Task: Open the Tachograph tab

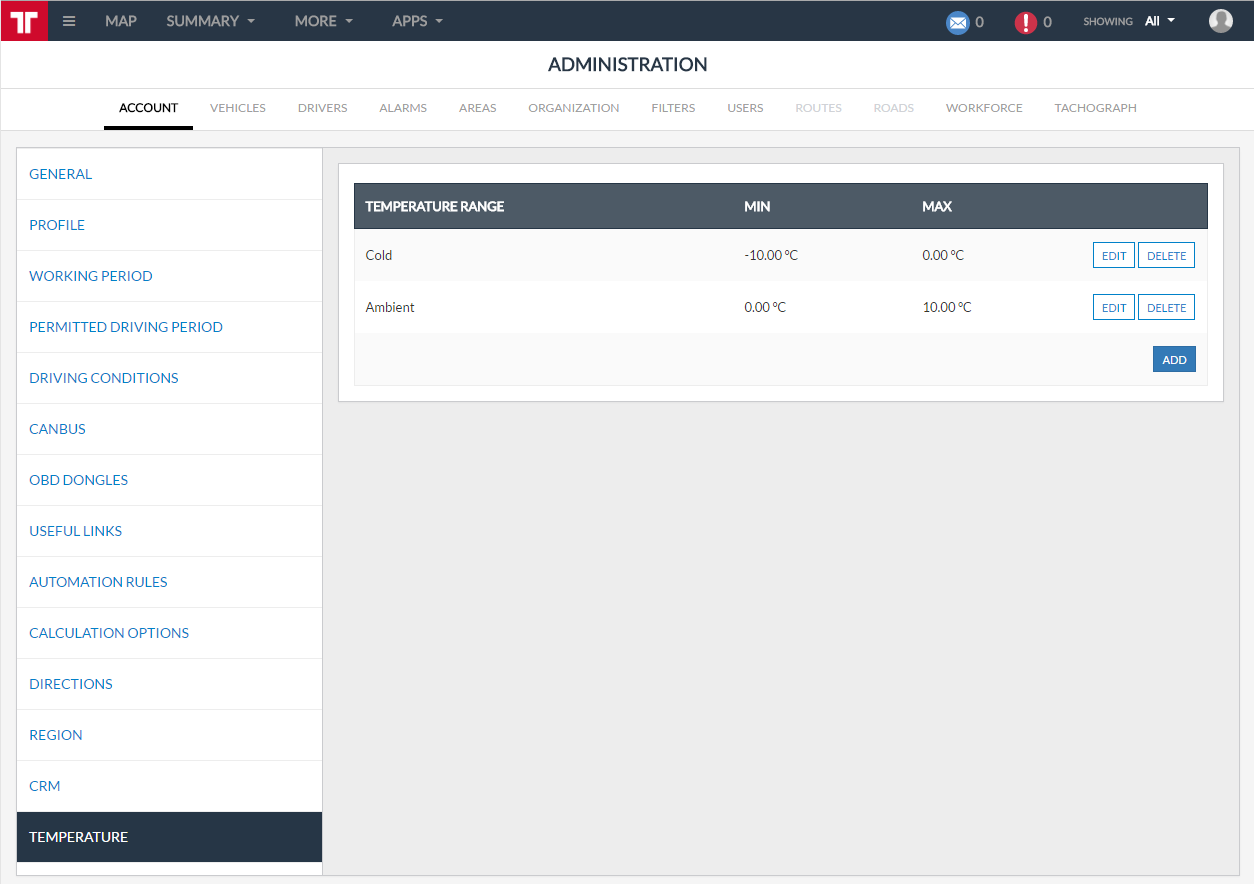Action: (1095, 108)
